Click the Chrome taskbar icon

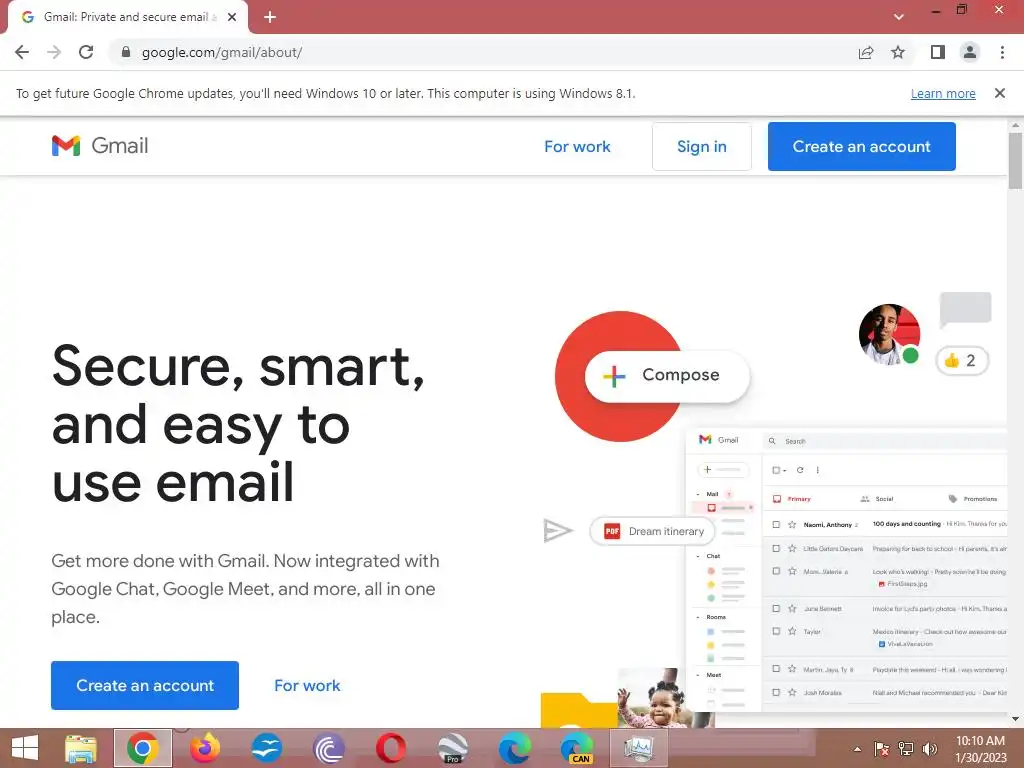[x=142, y=748]
